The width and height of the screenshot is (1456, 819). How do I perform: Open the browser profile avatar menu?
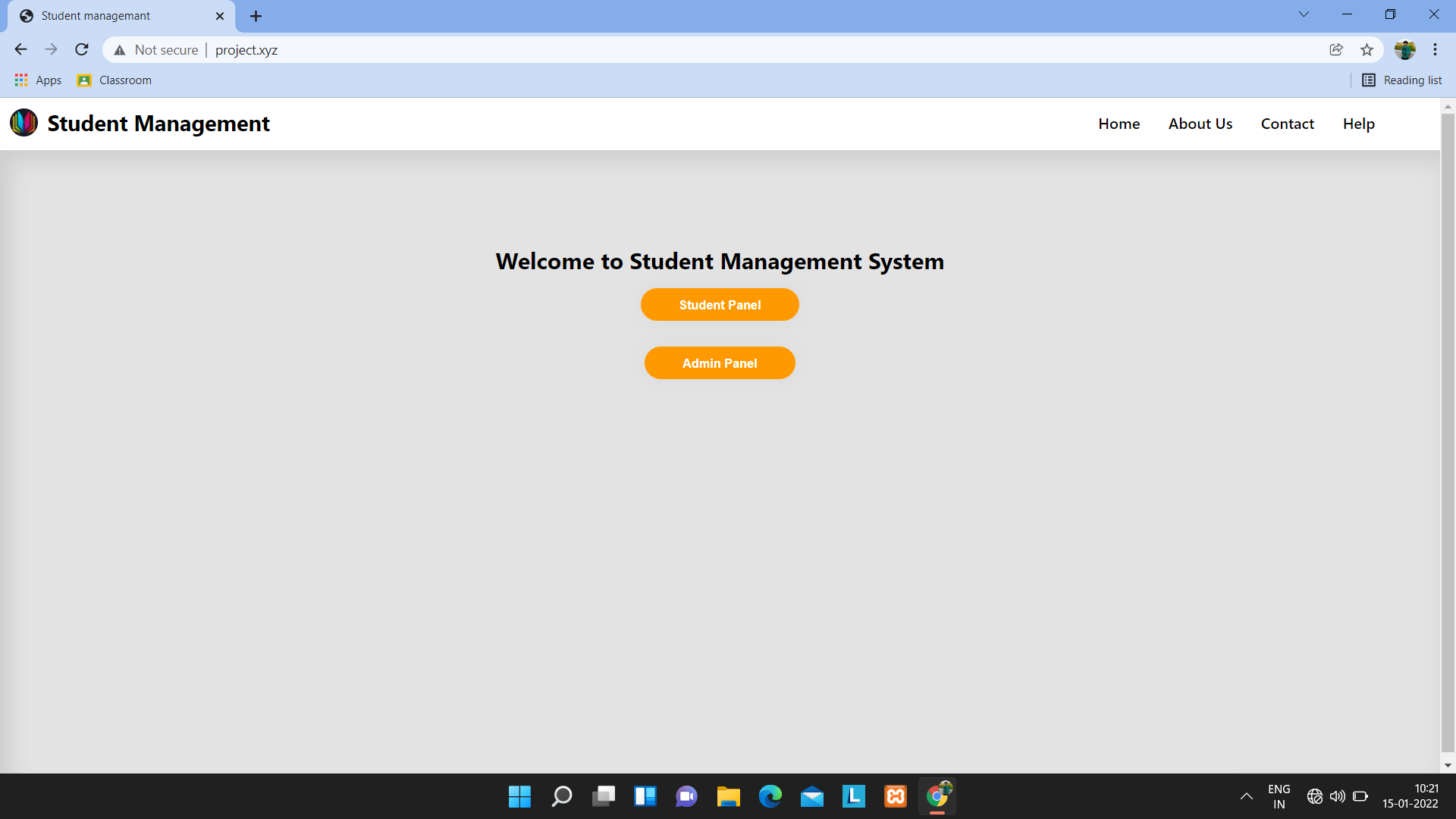[x=1406, y=49]
